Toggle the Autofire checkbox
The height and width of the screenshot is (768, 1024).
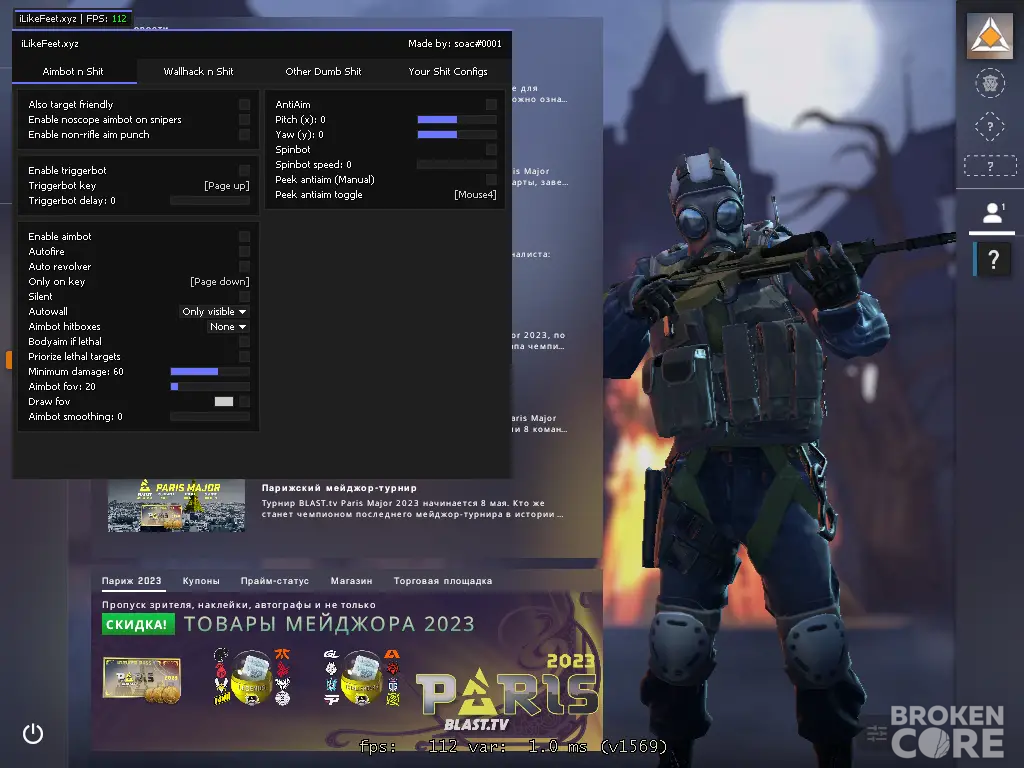244,251
